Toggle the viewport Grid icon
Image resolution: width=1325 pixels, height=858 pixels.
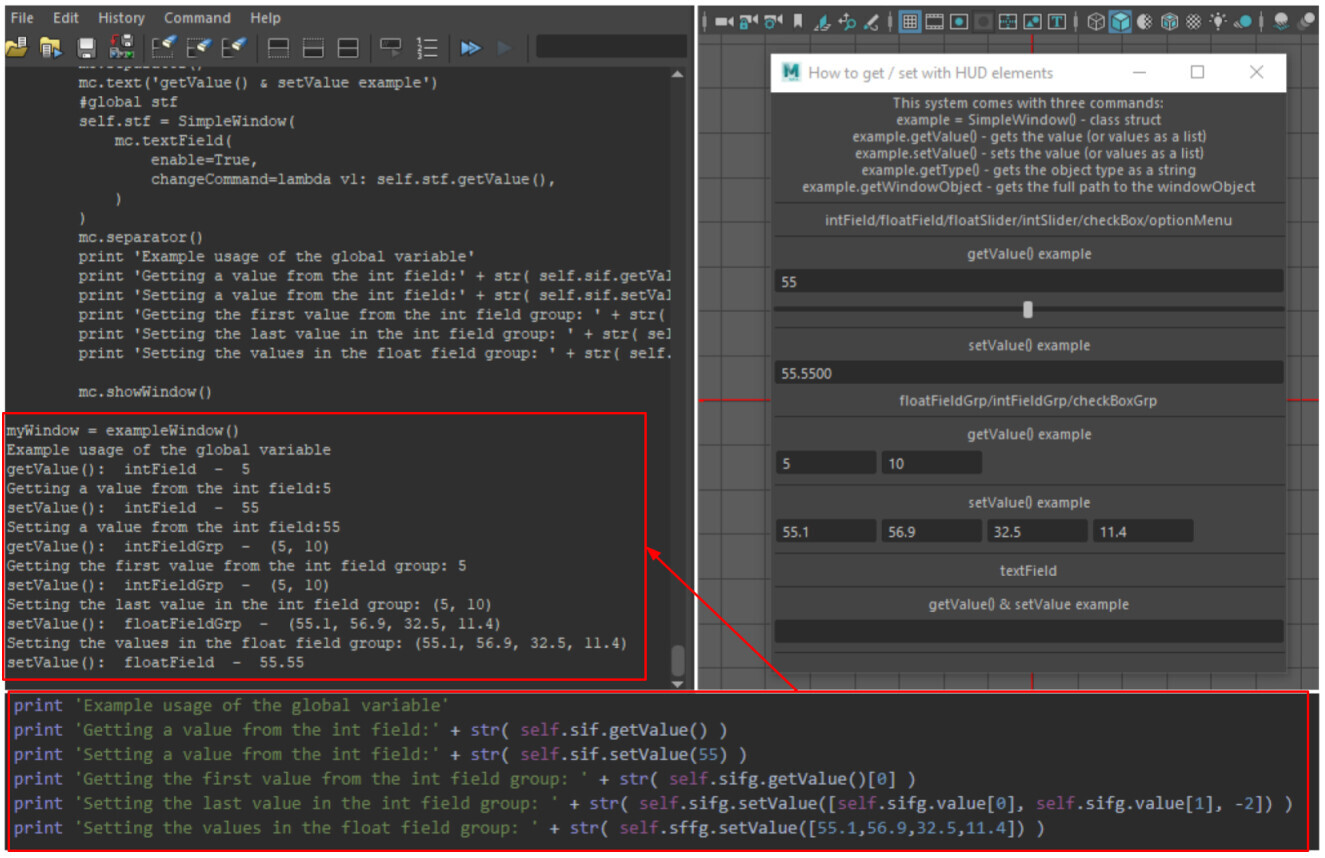(909, 21)
